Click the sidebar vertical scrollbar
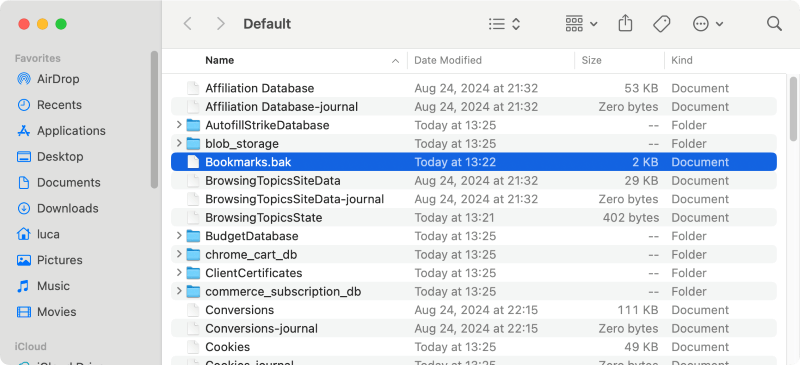The image size is (800, 365). pos(154,119)
